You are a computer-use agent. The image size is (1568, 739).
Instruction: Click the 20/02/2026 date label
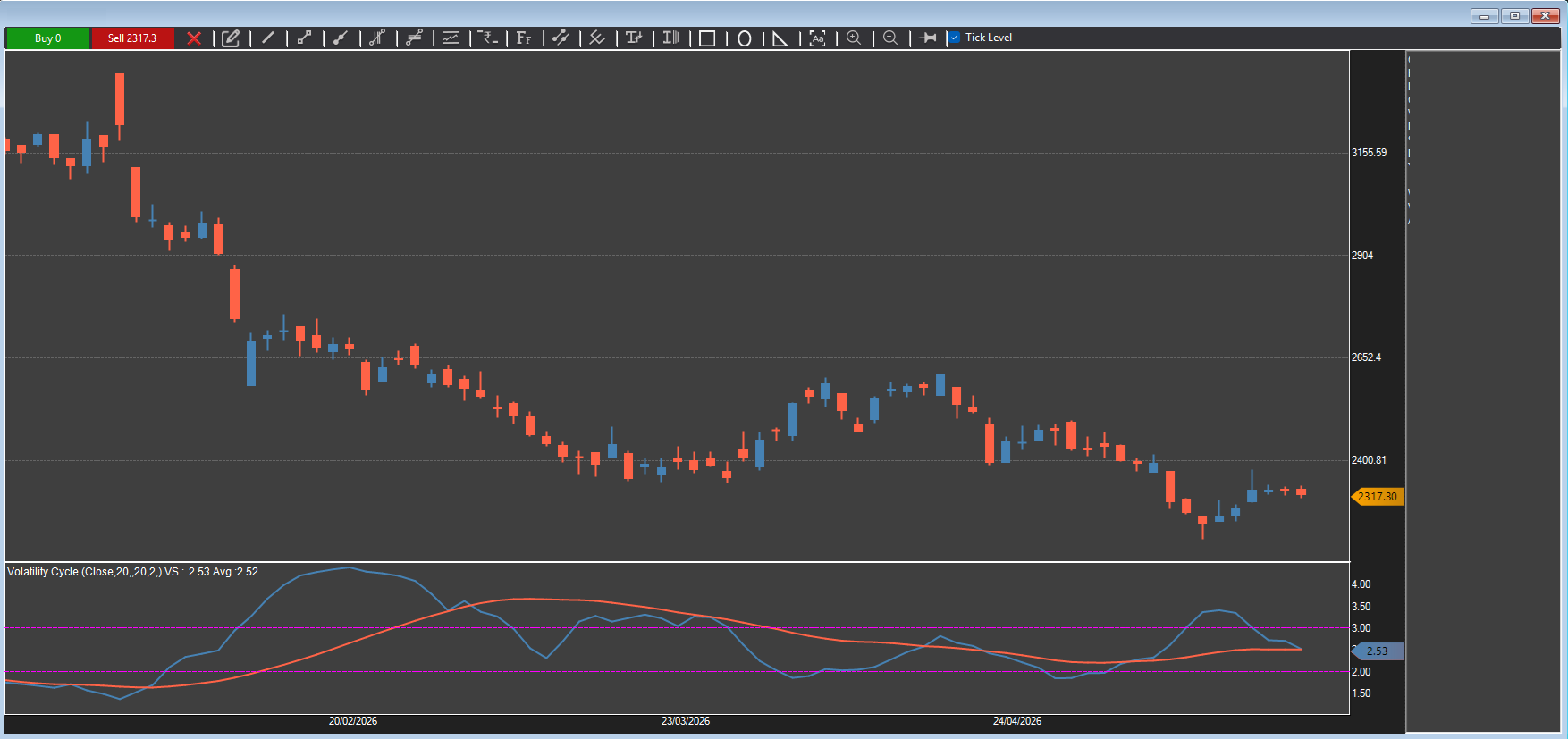click(353, 721)
